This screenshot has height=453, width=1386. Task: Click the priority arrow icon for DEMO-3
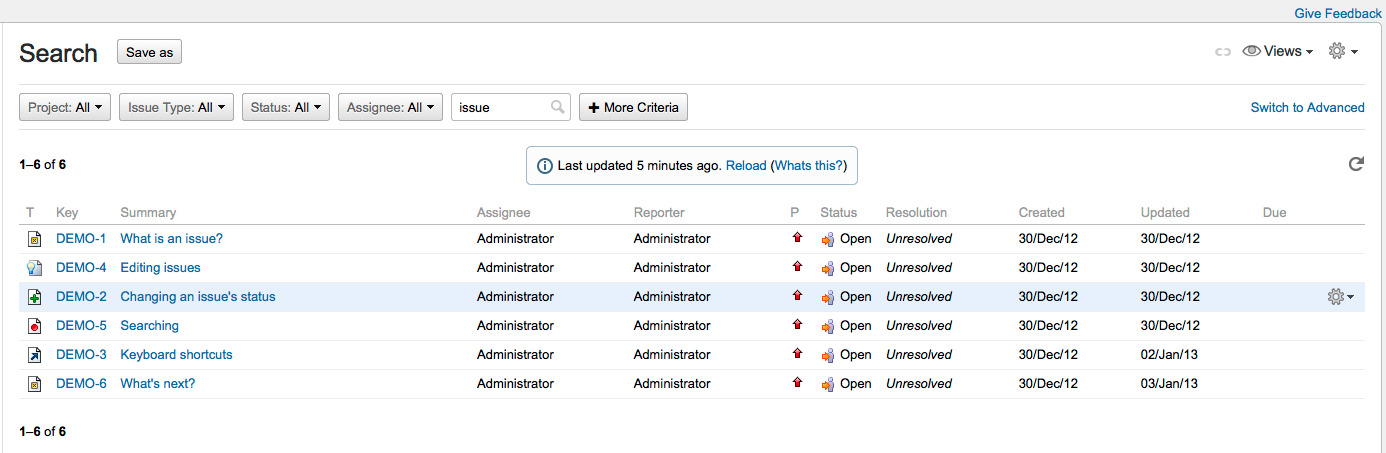pos(797,353)
